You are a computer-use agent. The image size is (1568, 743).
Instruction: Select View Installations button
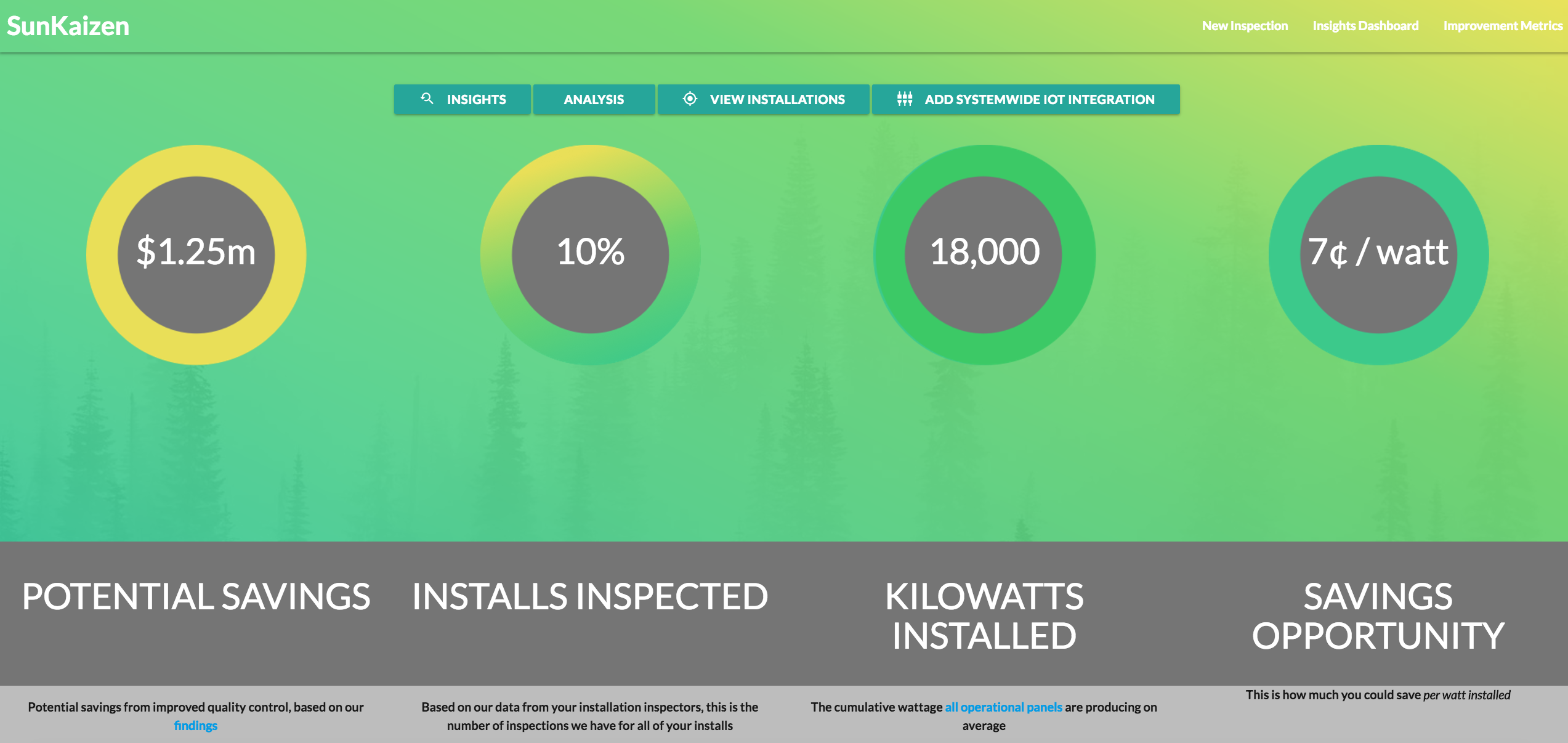point(777,99)
